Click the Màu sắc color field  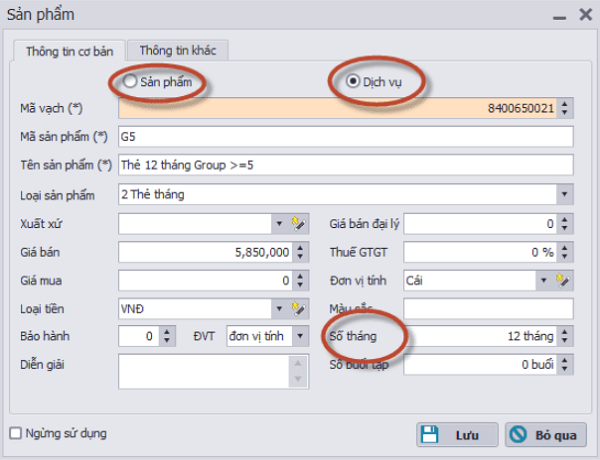[488, 308]
